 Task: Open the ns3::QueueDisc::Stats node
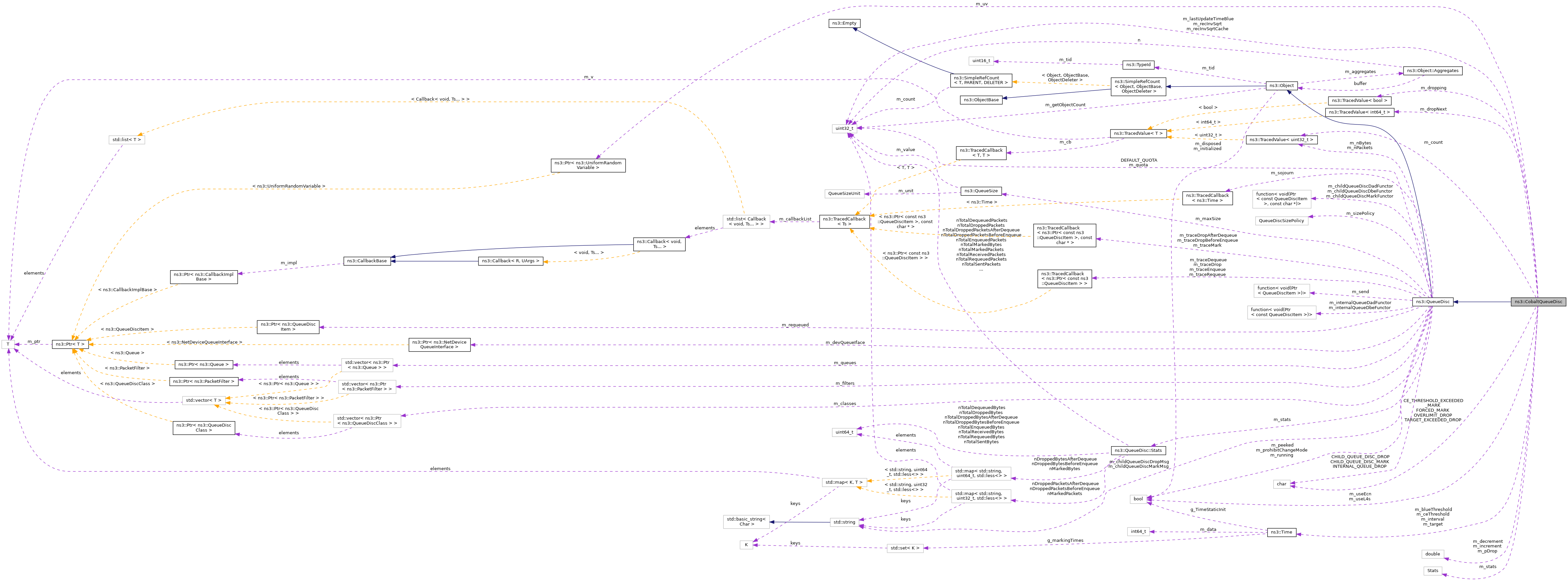[x=1138, y=451]
